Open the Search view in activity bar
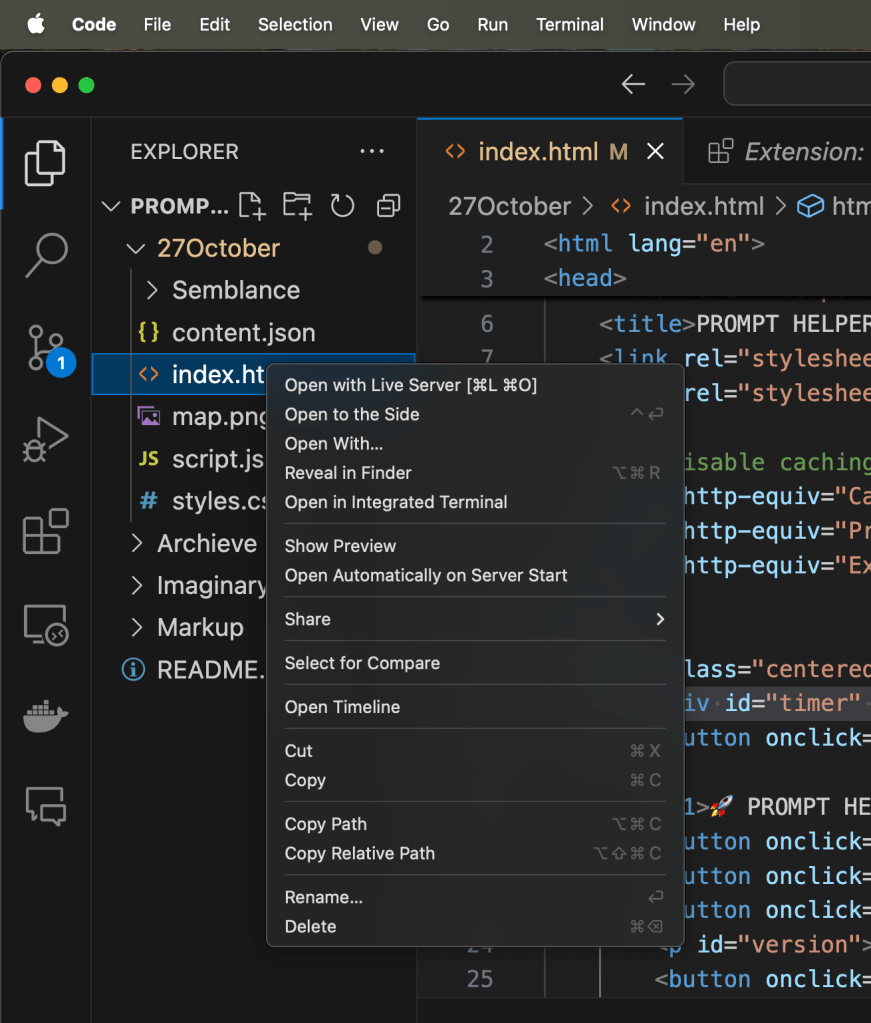This screenshot has width=871, height=1023. click(x=46, y=255)
